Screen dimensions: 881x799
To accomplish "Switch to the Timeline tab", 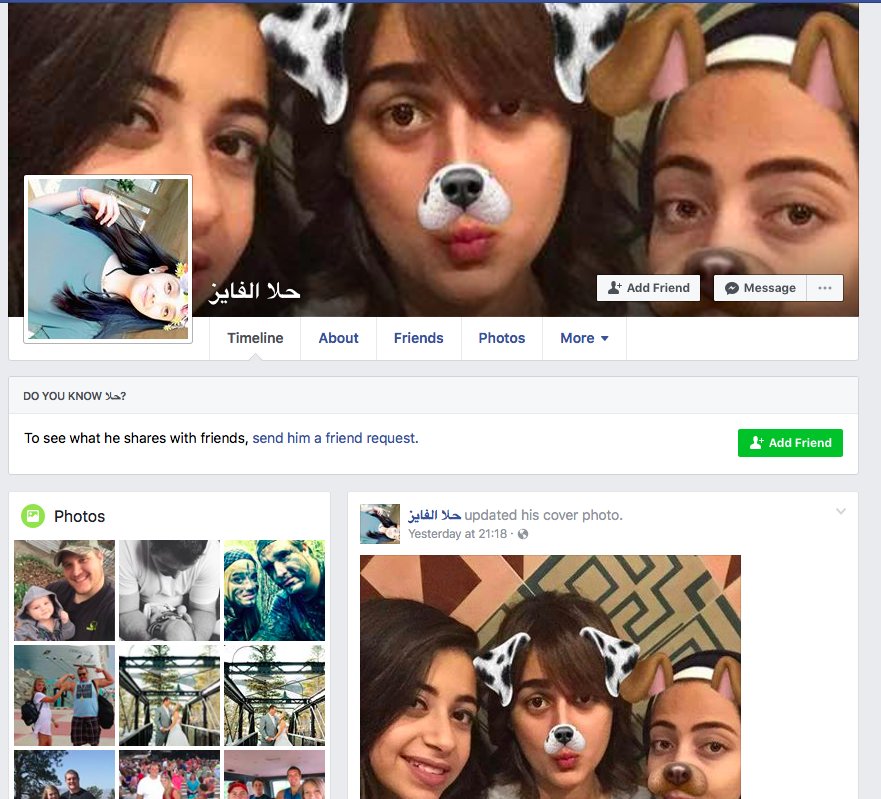I will pos(255,338).
